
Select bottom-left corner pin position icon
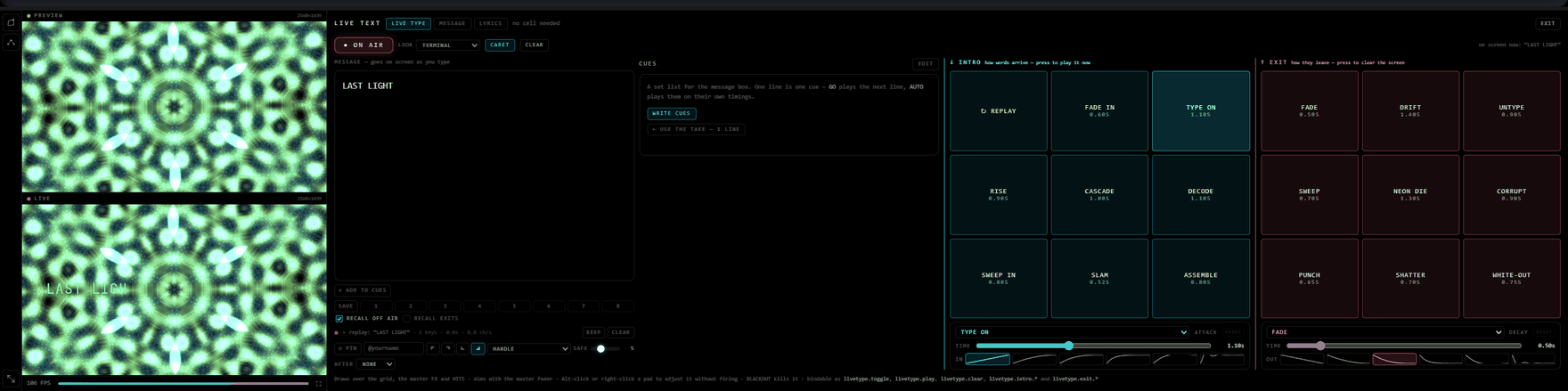(x=462, y=348)
